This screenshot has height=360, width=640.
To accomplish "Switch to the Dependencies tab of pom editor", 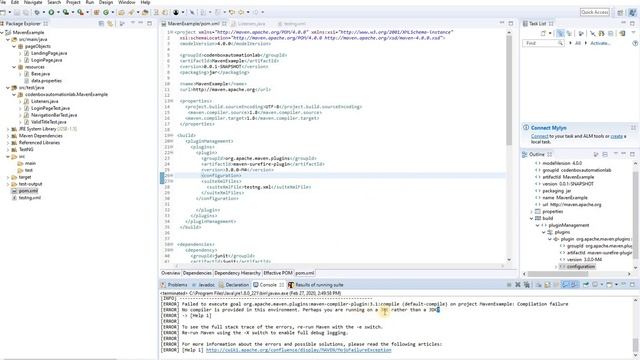I will click(197, 273).
